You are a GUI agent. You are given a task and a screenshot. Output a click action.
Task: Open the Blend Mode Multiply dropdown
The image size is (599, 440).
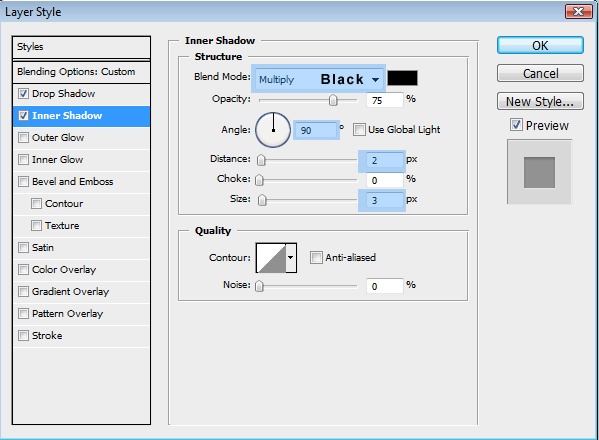pos(318,79)
